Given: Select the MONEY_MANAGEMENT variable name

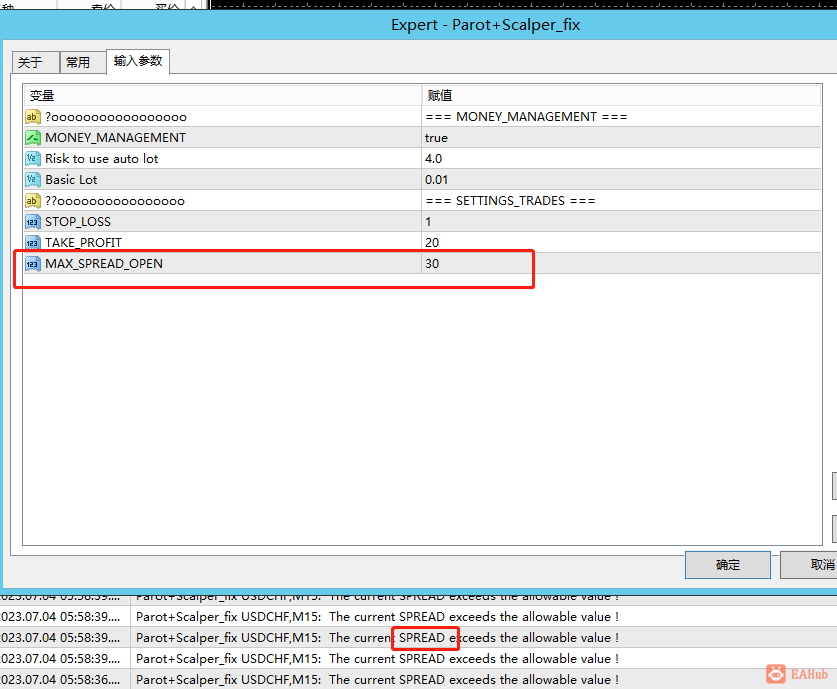Looking at the screenshot, I should [x=115, y=138].
